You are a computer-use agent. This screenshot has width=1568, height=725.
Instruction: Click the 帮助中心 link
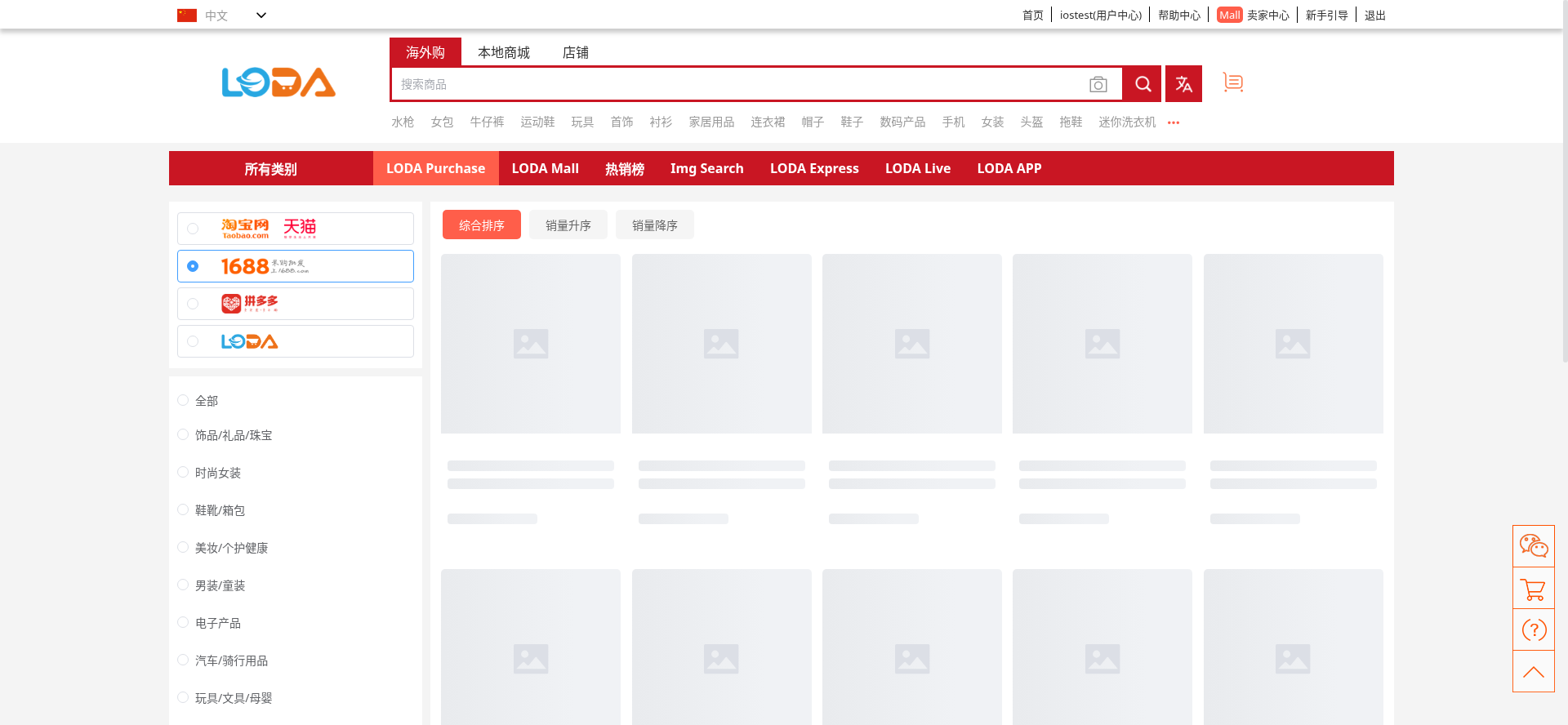pos(1178,16)
